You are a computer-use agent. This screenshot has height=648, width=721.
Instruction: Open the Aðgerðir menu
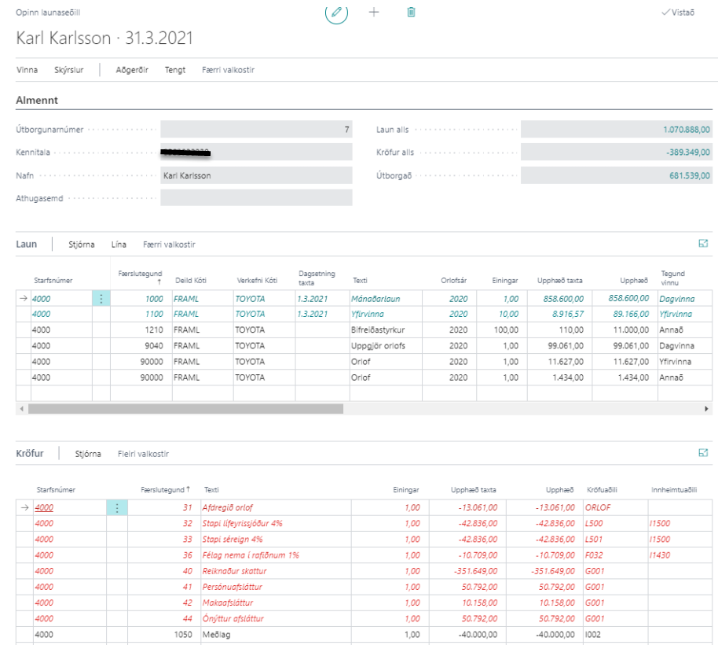(131, 70)
